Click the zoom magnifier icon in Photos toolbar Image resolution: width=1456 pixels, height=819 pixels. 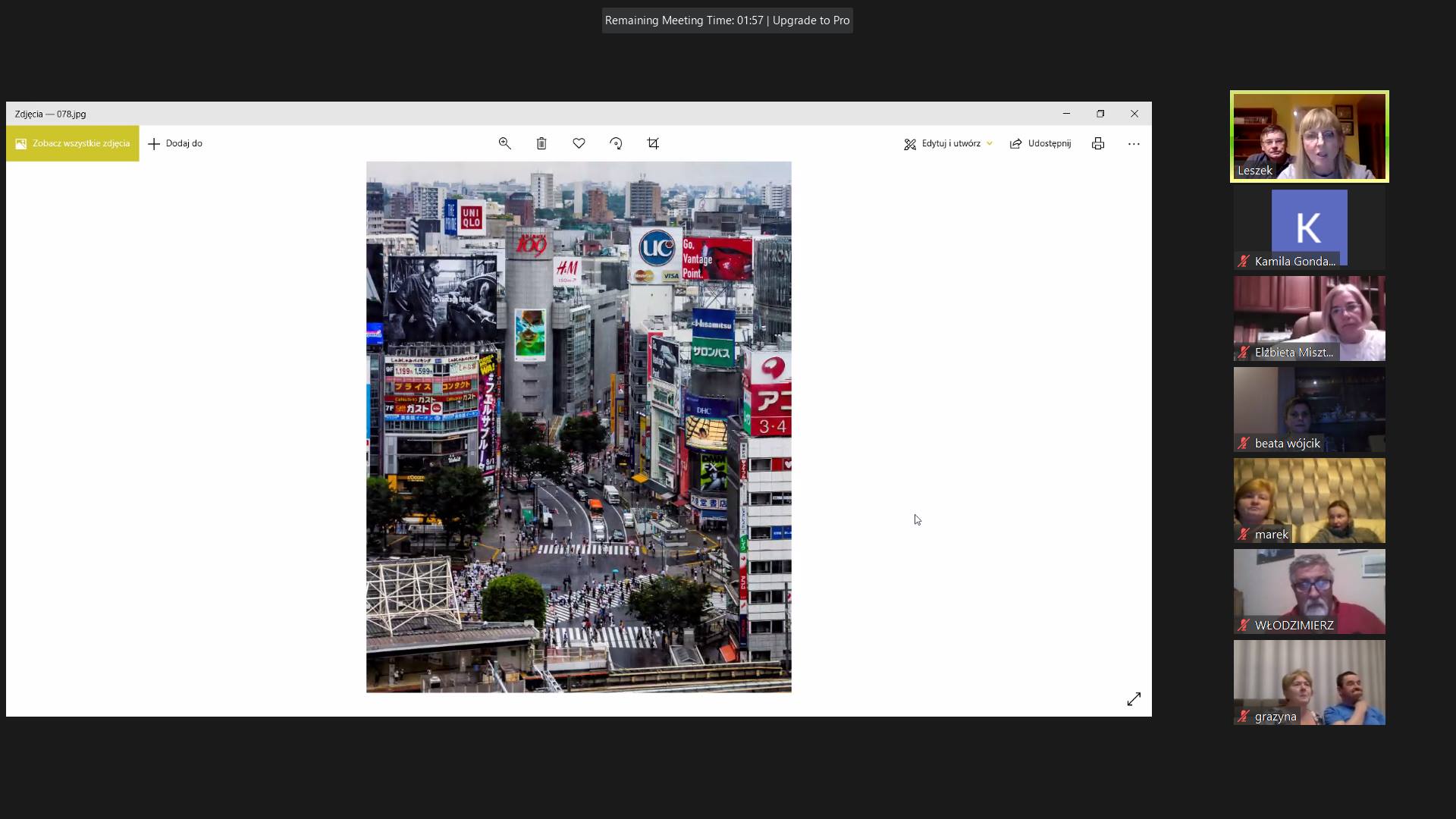[x=504, y=143]
